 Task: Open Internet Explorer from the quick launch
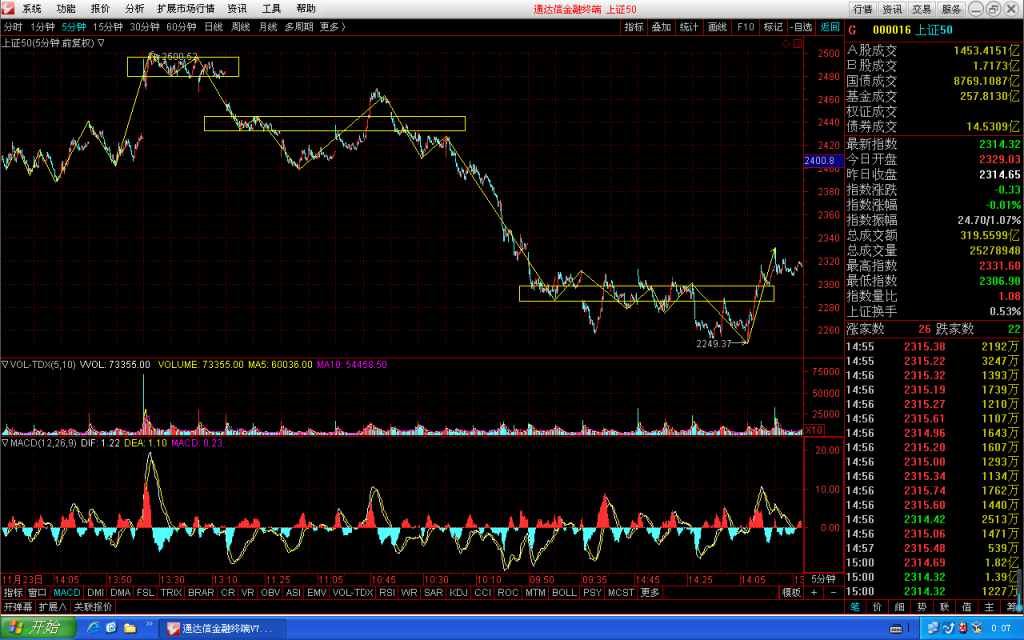[93, 628]
